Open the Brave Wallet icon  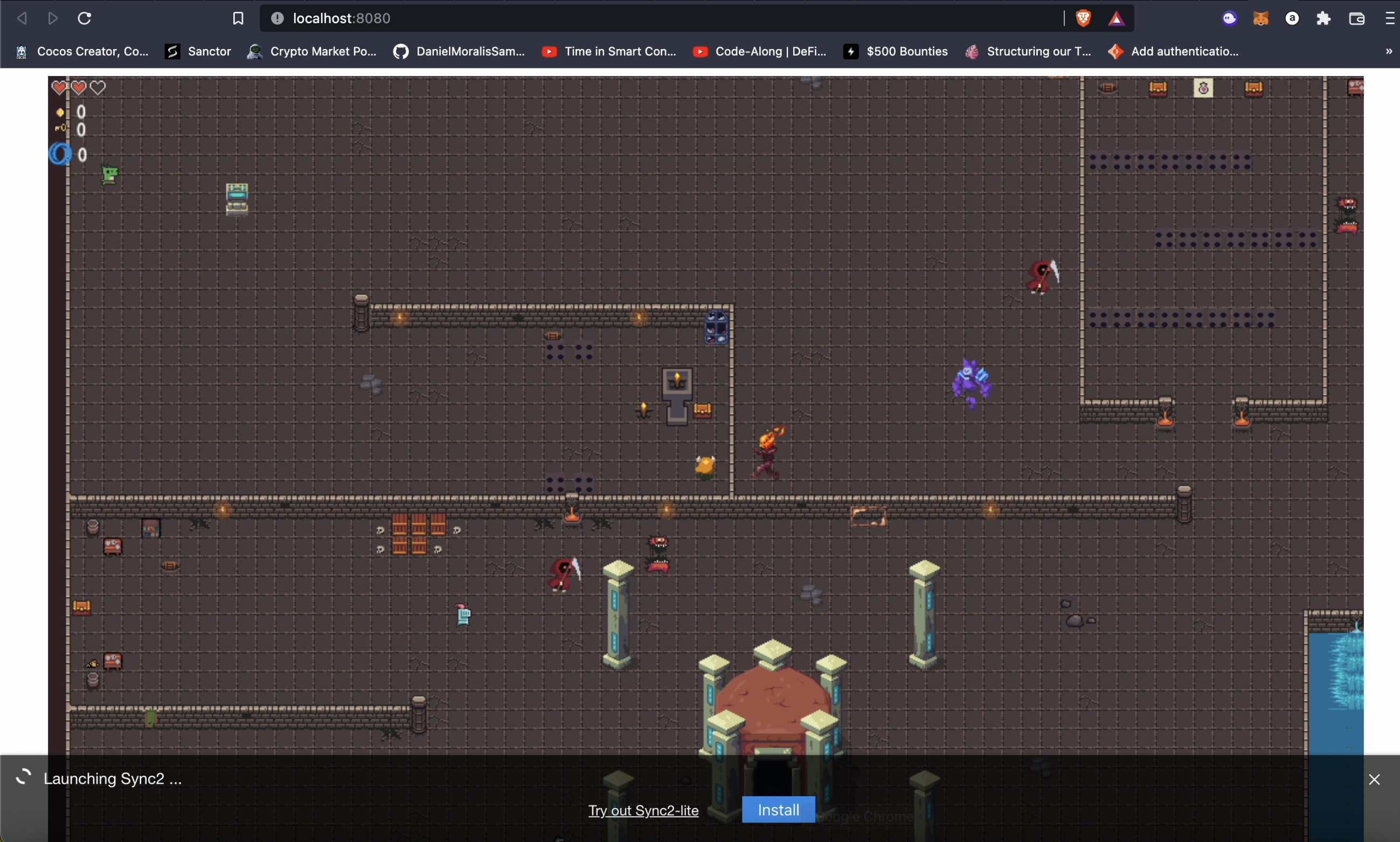coord(1356,19)
